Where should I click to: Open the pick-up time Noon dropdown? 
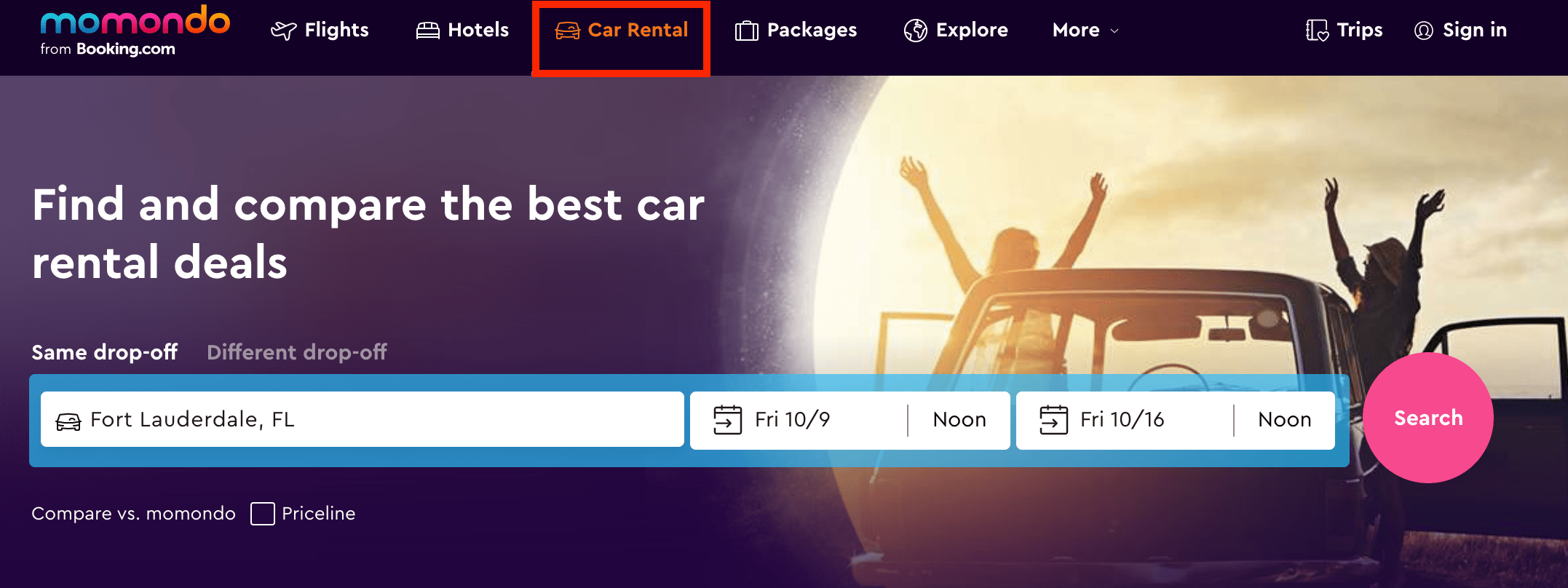pyautogui.click(x=959, y=420)
